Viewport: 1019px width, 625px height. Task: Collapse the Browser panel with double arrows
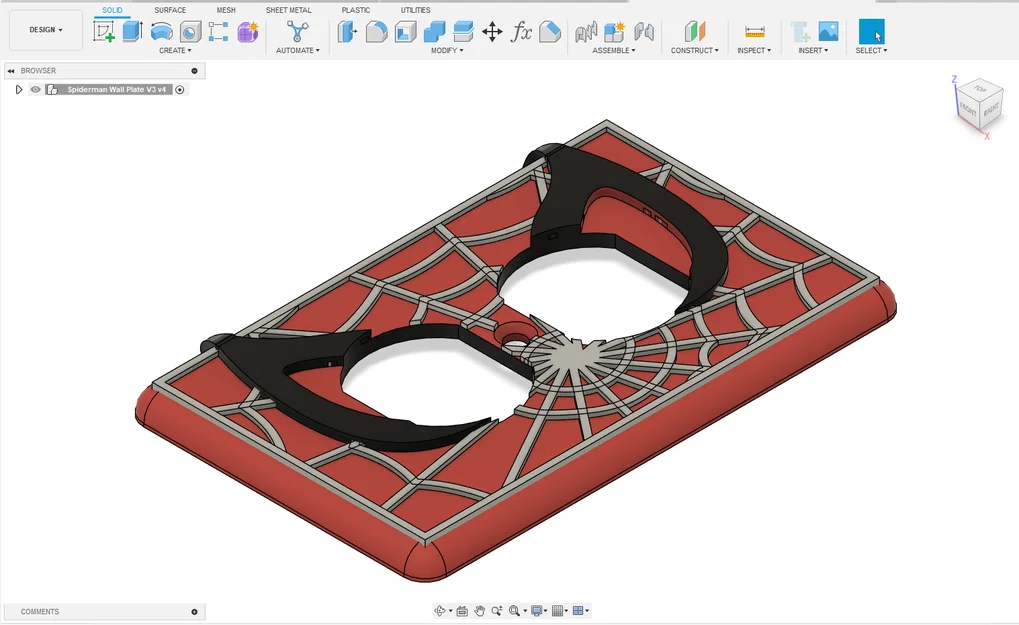pyautogui.click(x=10, y=71)
